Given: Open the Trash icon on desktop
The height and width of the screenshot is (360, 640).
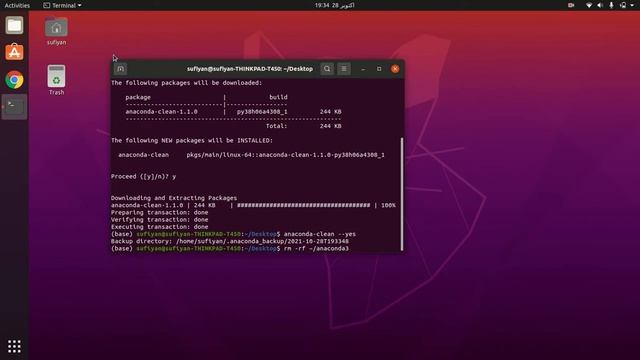Looking at the screenshot, I should pyautogui.click(x=56, y=80).
